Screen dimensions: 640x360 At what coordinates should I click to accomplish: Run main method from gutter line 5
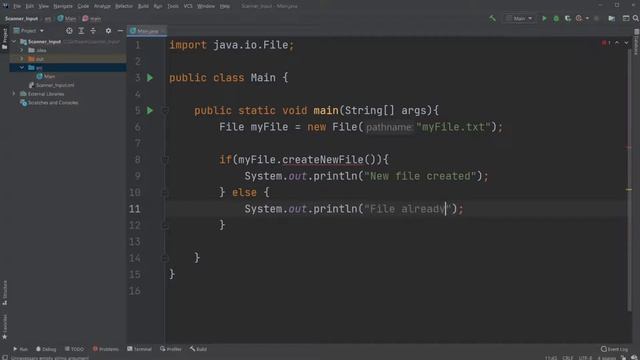150,110
